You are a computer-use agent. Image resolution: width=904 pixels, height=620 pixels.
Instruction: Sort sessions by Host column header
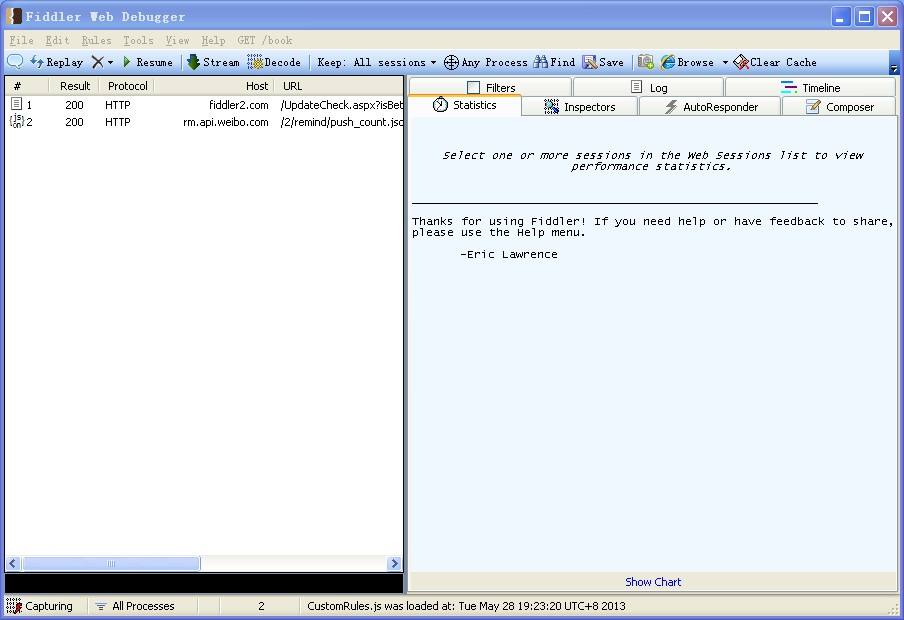tap(214, 86)
